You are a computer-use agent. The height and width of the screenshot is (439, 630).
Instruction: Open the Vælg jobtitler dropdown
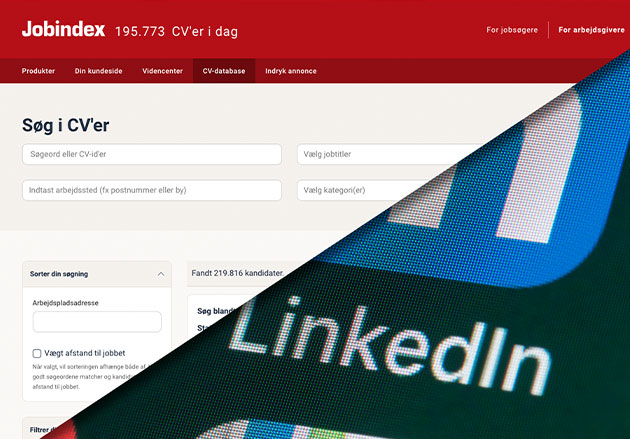pyautogui.click(x=380, y=154)
